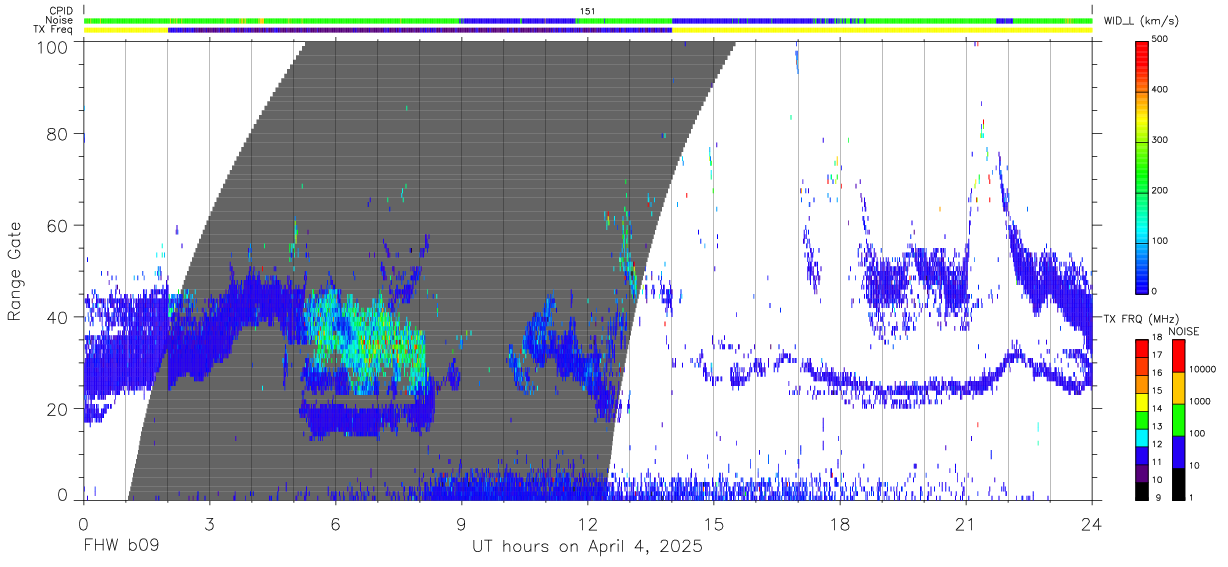Click the CPID label above the plot

60,11
